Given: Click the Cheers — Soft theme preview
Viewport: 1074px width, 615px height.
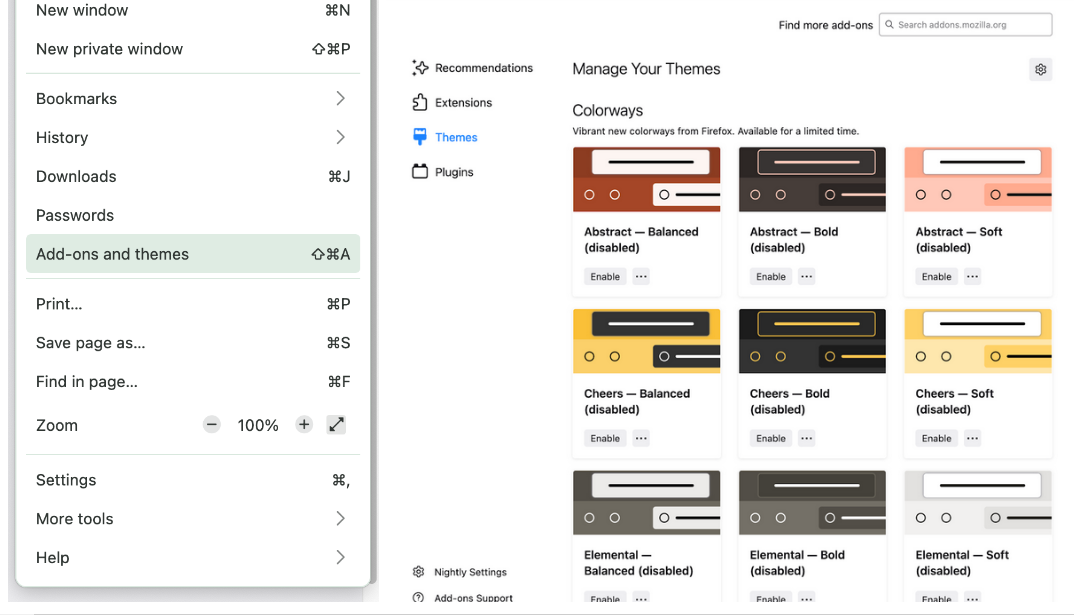Looking at the screenshot, I should pos(978,341).
